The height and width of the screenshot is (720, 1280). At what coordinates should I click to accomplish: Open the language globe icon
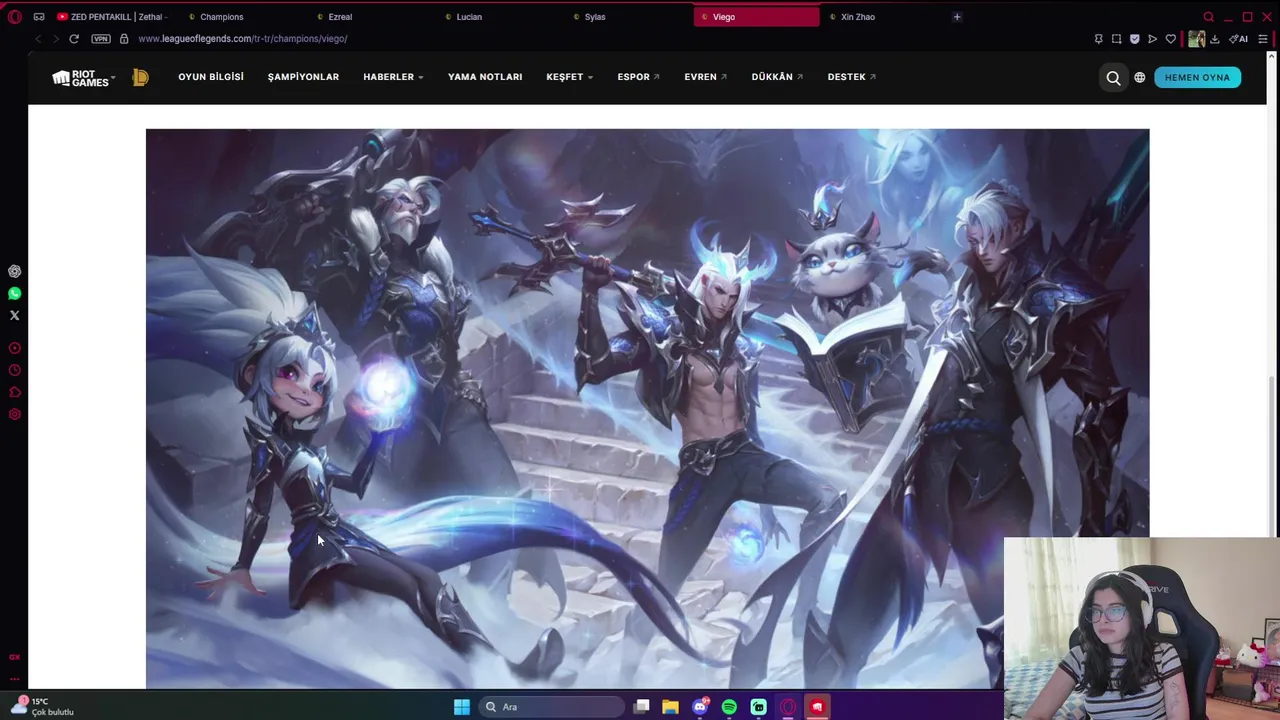click(x=1139, y=77)
